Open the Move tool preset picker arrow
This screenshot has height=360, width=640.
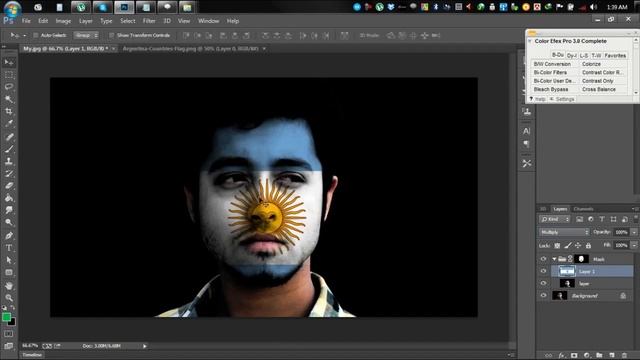pyautogui.click(x=24, y=36)
